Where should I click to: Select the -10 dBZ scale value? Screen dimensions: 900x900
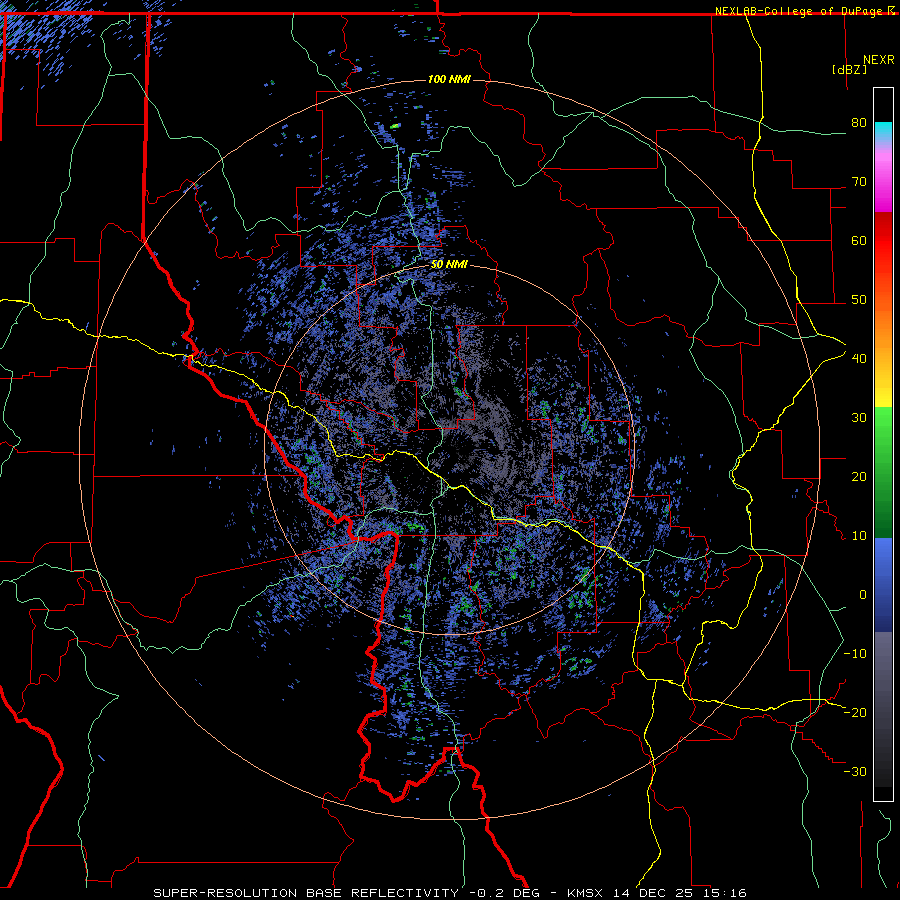click(x=855, y=654)
